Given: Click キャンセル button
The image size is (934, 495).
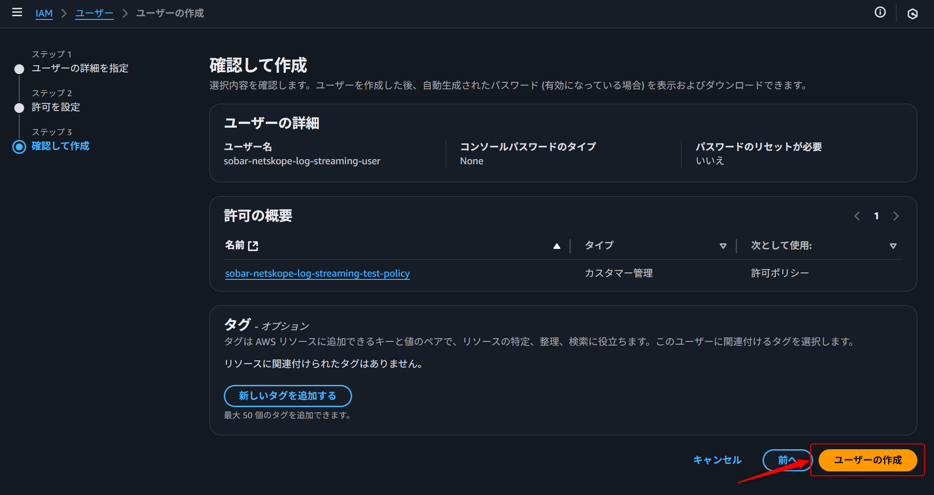Looking at the screenshot, I should click(x=717, y=460).
